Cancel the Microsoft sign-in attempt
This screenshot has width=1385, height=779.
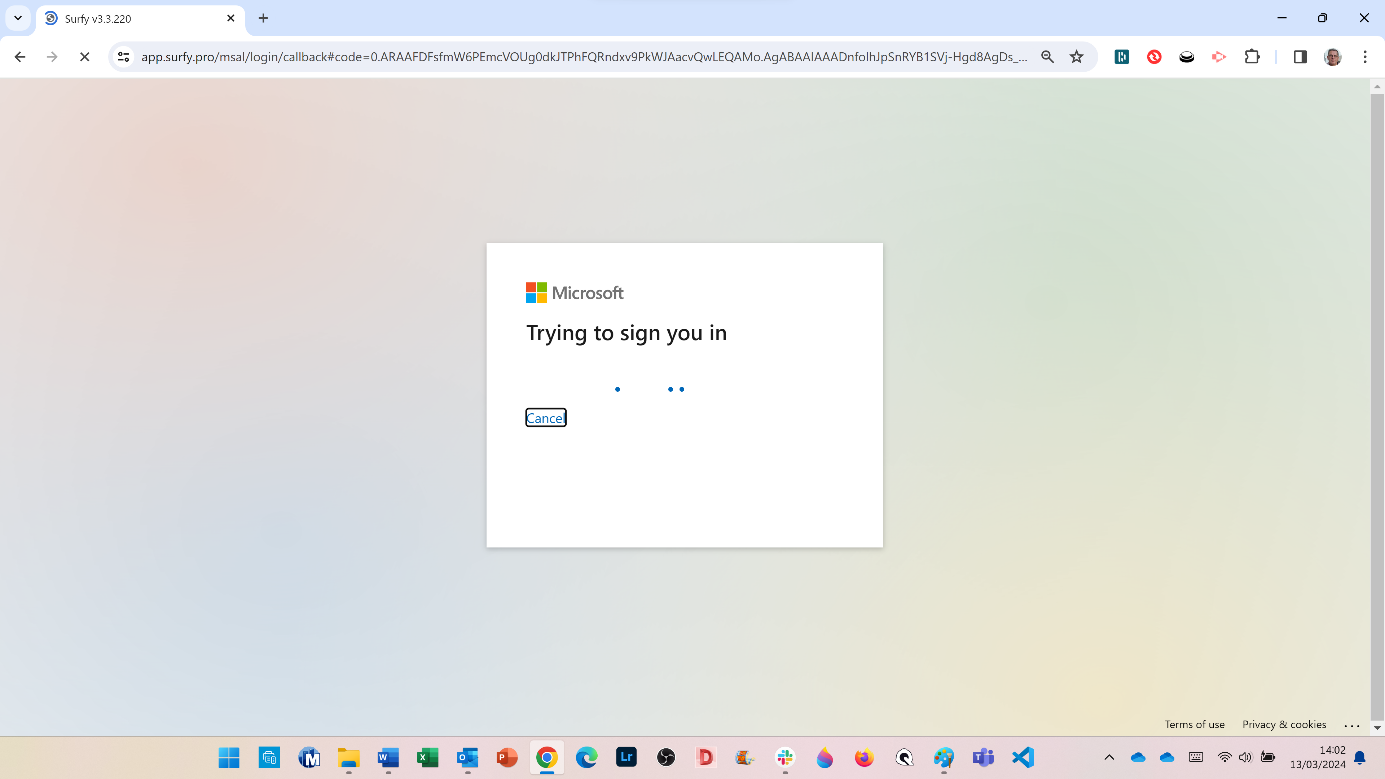click(546, 418)
